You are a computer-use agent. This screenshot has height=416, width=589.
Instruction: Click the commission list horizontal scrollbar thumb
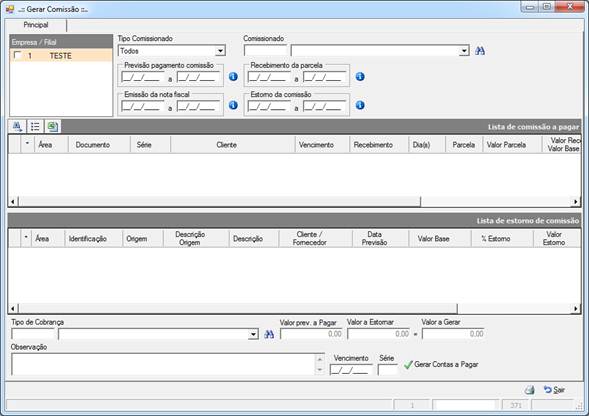pyautogui.click(x=219, y=202)
